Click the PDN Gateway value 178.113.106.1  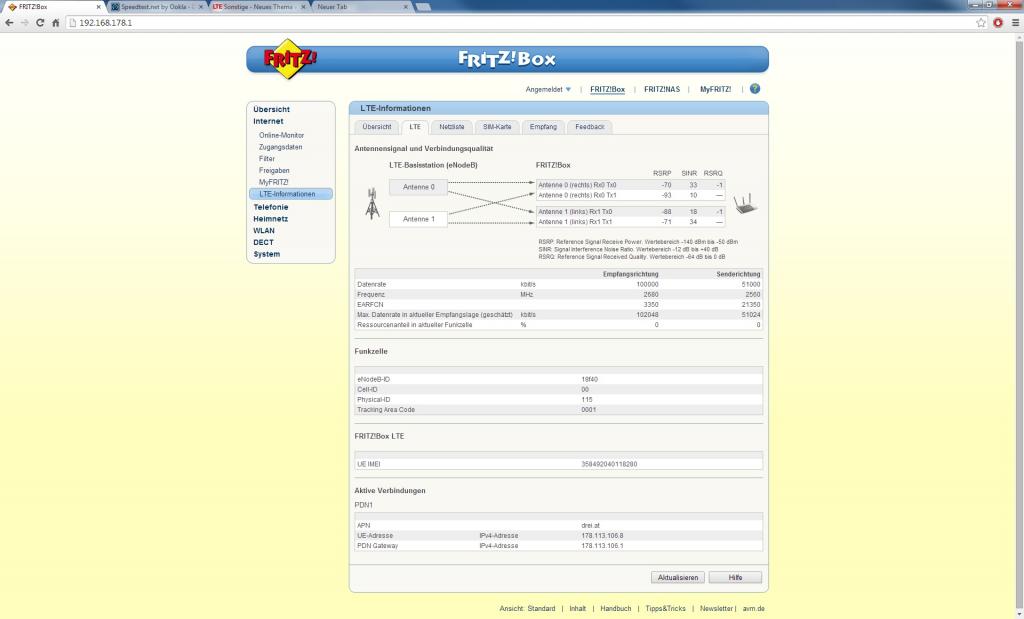click(x=602, y=546)
